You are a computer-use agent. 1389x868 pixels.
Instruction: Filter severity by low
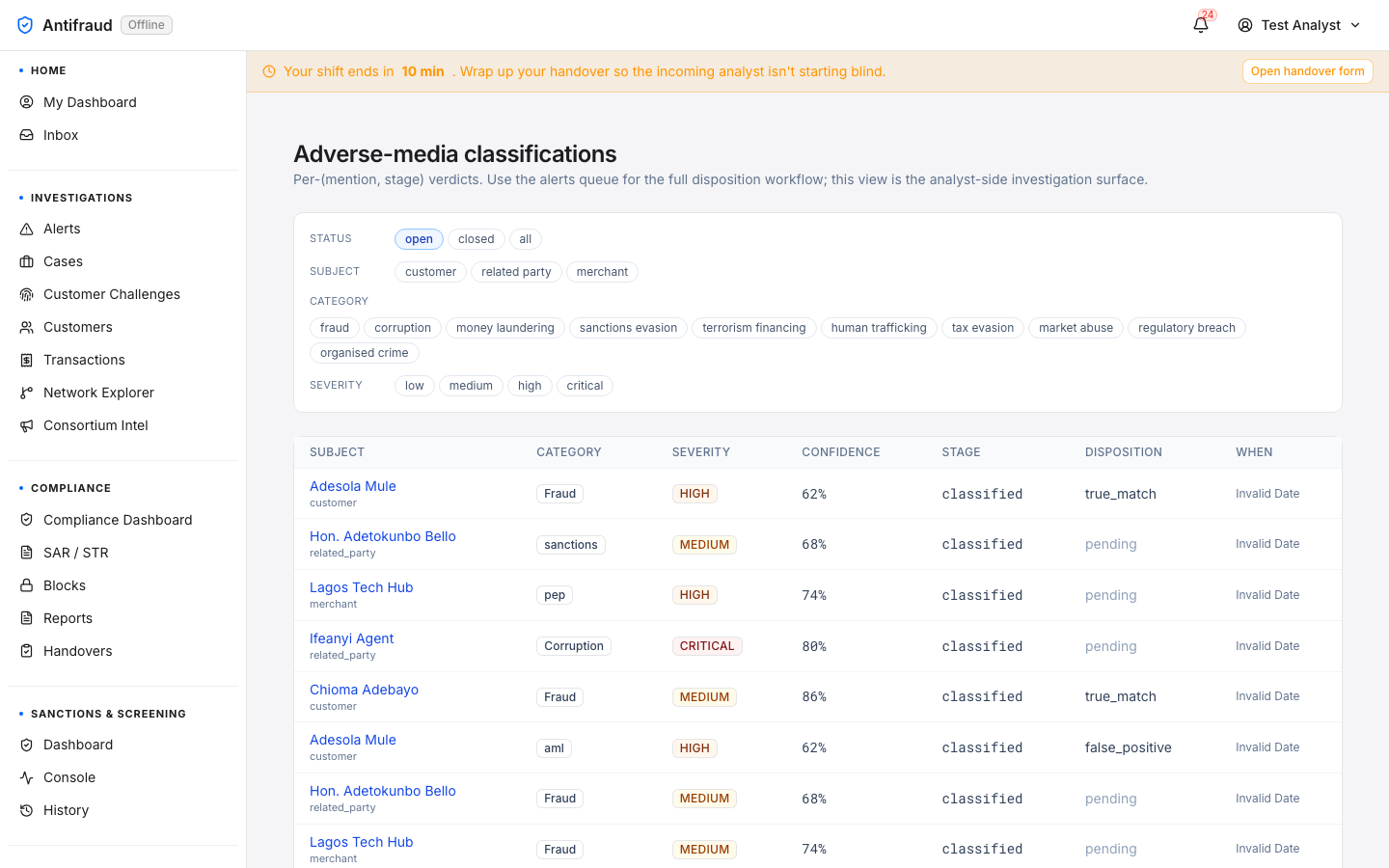pos(415,386)
